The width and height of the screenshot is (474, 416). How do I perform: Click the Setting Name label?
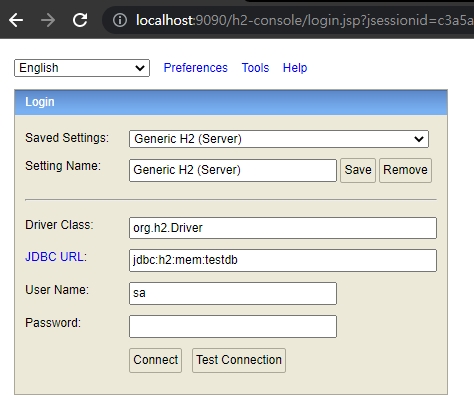click(x=63, y=166)
